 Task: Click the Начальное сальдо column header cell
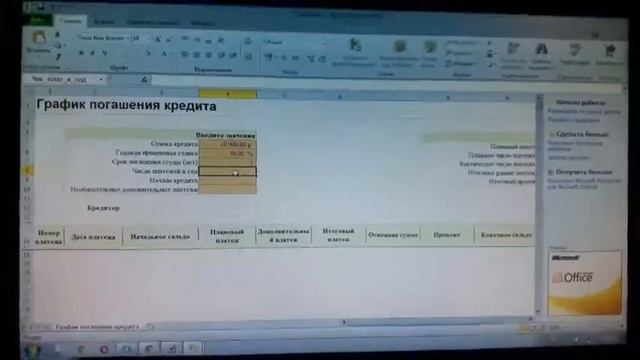coord(160,236)
